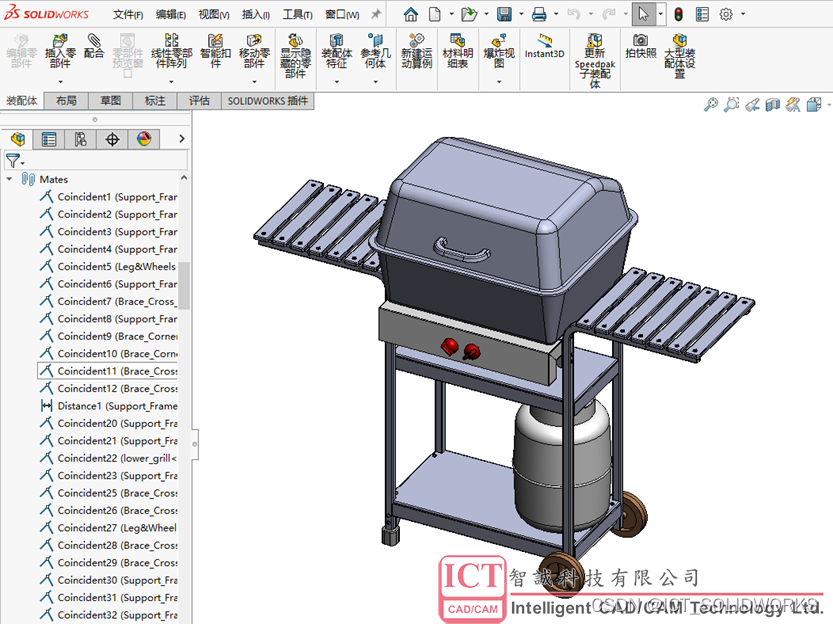Open the Print dropdown arrow
833x624 pixels.
click(556, 14)
